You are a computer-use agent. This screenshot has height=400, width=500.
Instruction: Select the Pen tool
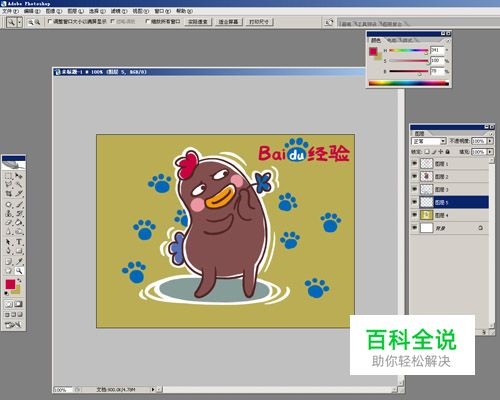[9, 251]
